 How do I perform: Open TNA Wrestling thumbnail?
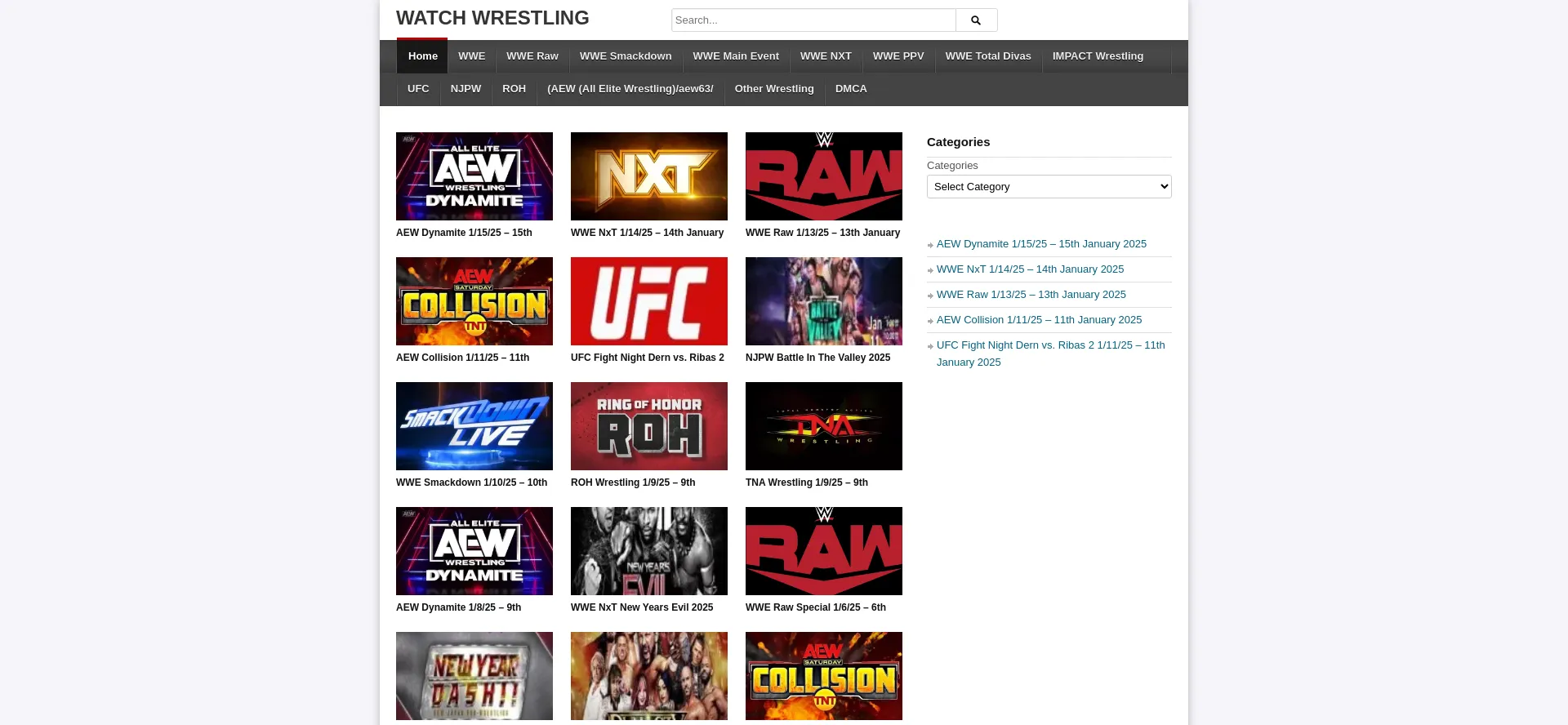click(x=824, y=426)
